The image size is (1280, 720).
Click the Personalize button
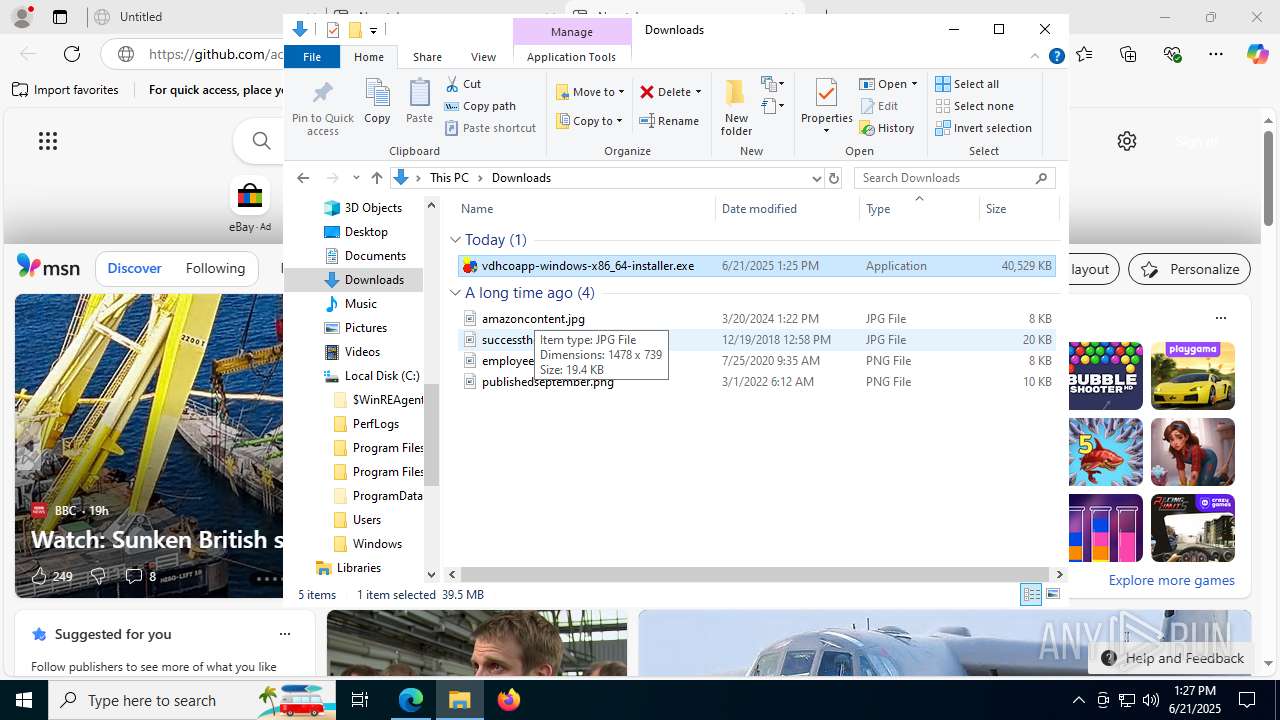[1190, 269]
